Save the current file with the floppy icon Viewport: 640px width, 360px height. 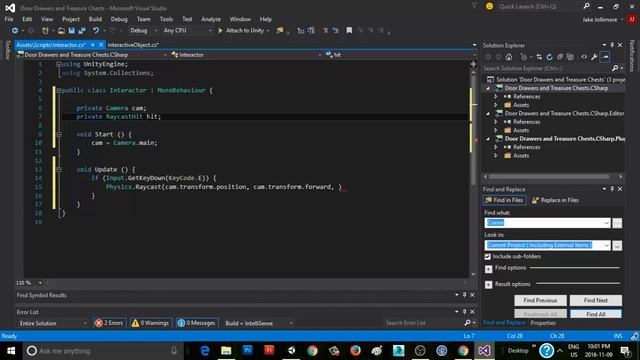coord(71,31)
